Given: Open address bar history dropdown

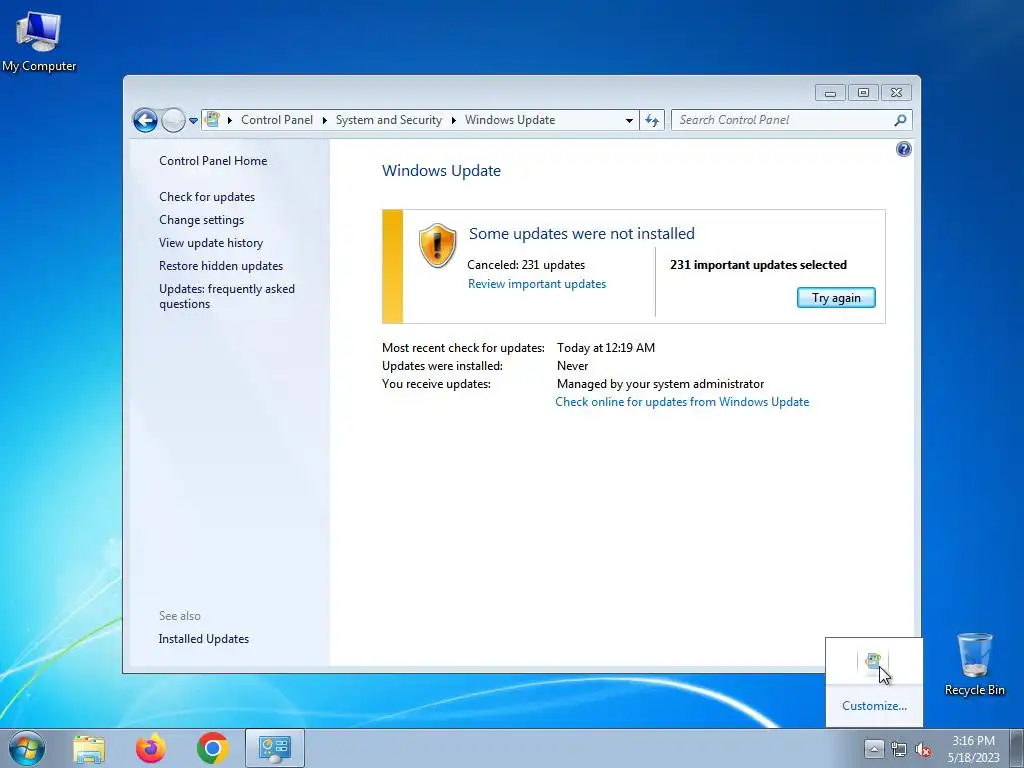Looking at the screenshot, I should [629, 120].
